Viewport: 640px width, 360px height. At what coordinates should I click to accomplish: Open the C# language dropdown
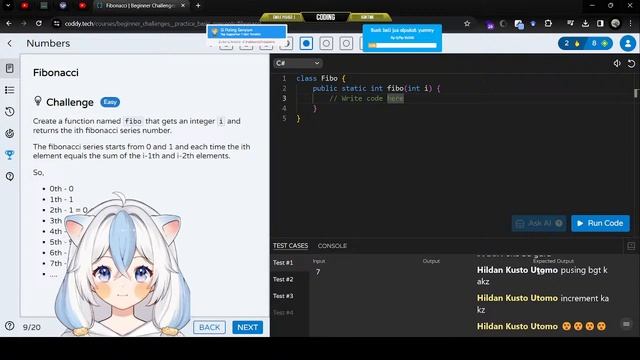click(298, 63)
